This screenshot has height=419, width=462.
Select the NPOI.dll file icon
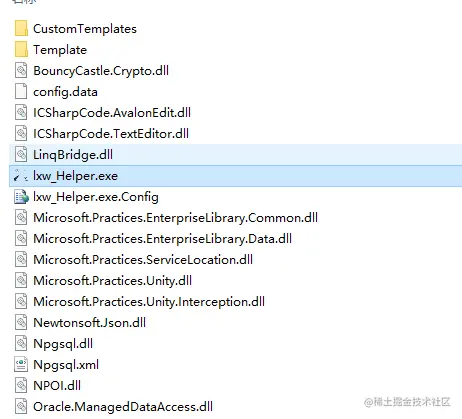(21, 385)
